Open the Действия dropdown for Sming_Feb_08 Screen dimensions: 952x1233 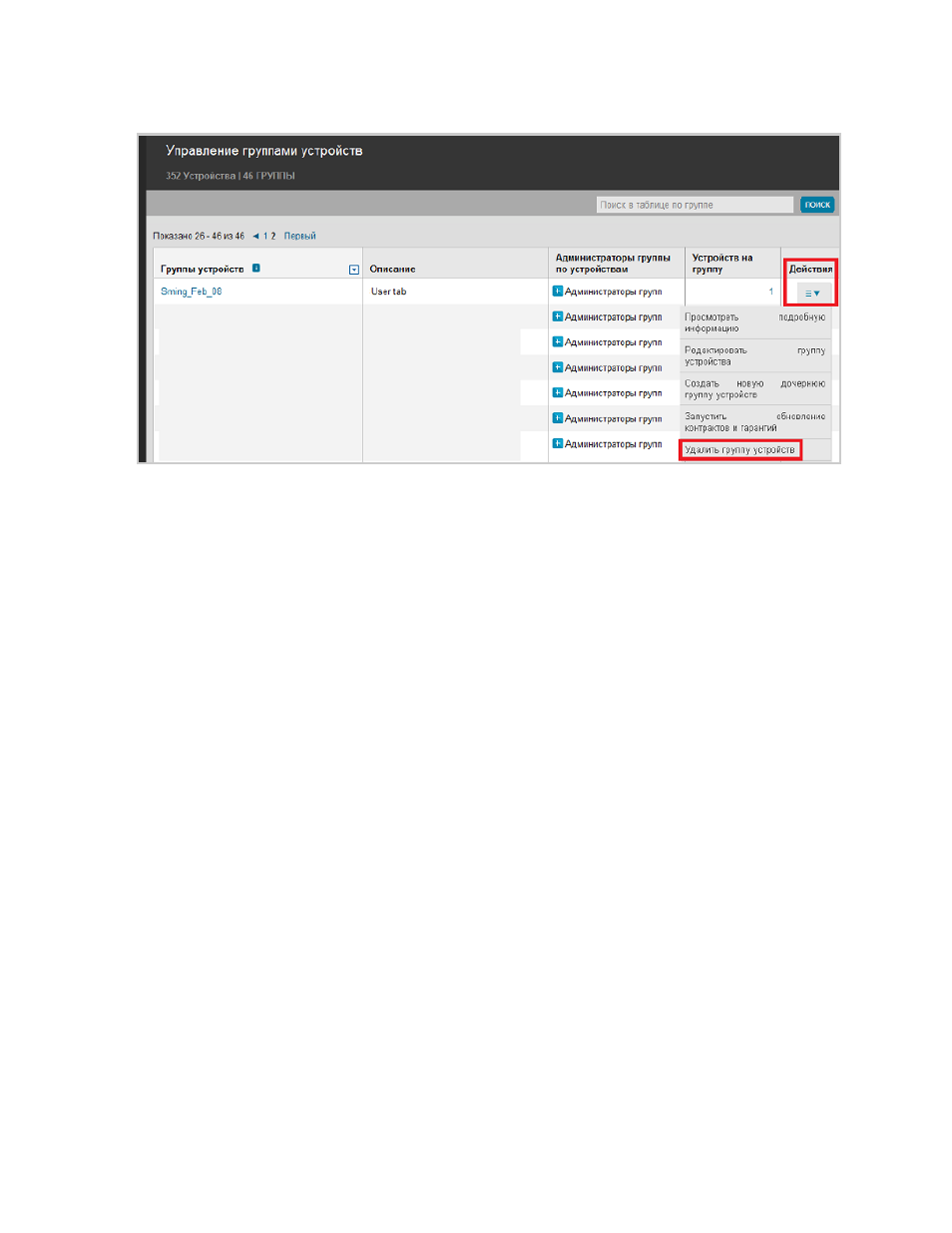tap(813, 293)
